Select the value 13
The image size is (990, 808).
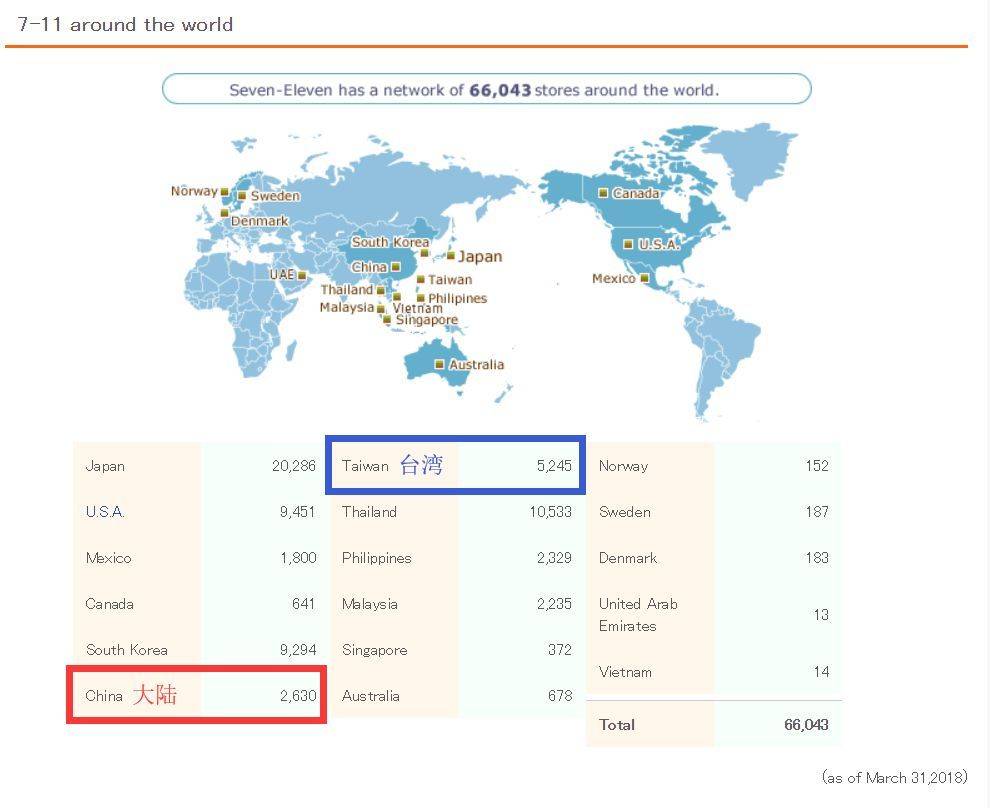click(821, 615)
